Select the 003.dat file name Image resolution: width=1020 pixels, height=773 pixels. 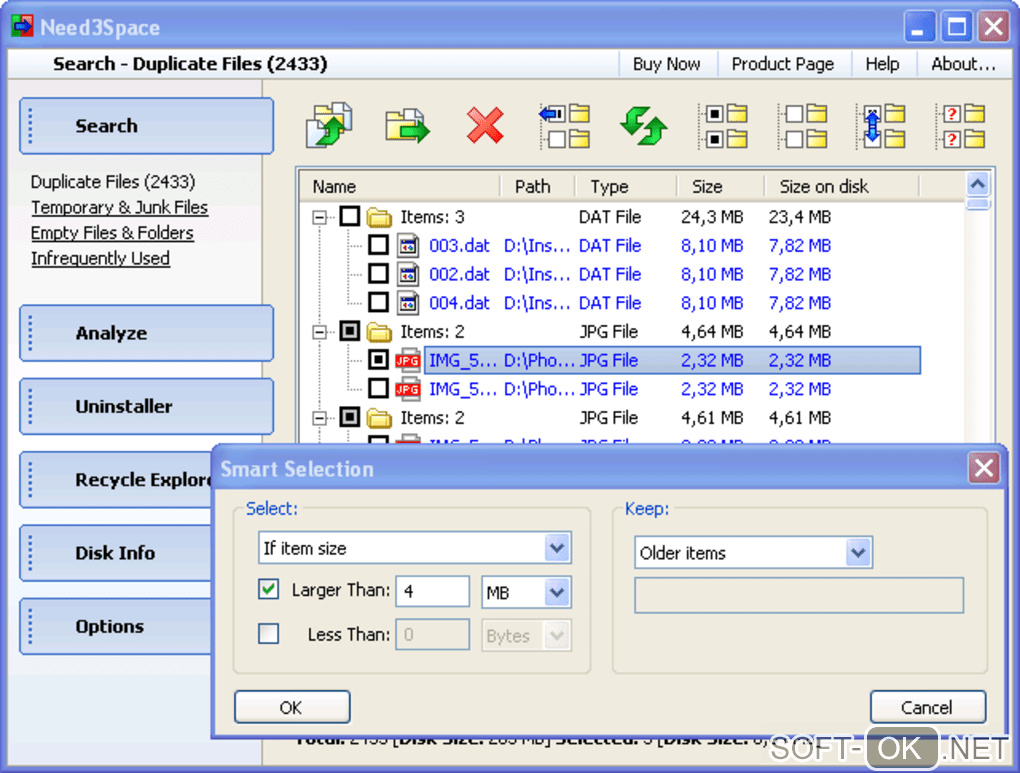click(x=459, y=246)
